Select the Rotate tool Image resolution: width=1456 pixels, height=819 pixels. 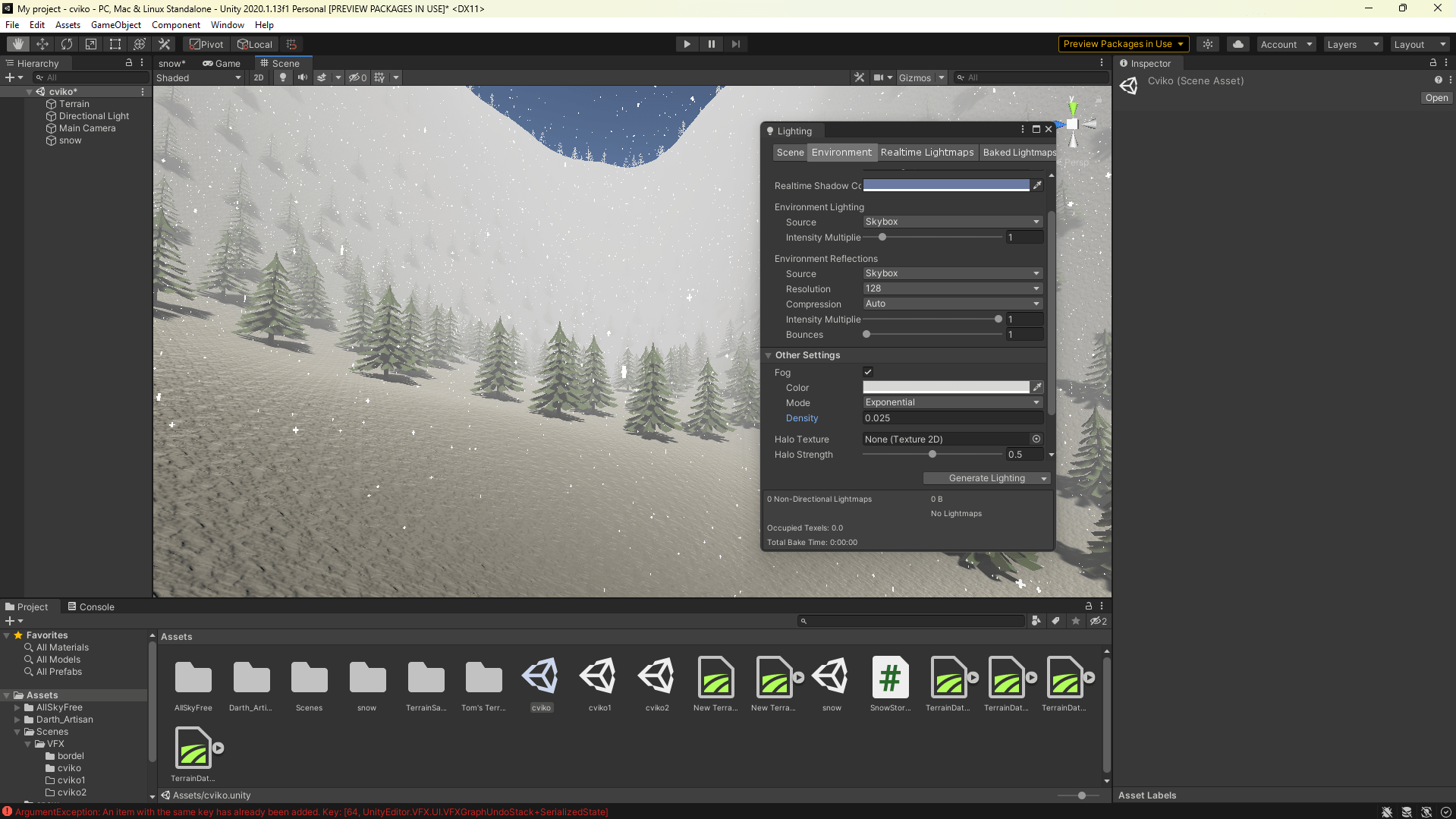[67, 44]
